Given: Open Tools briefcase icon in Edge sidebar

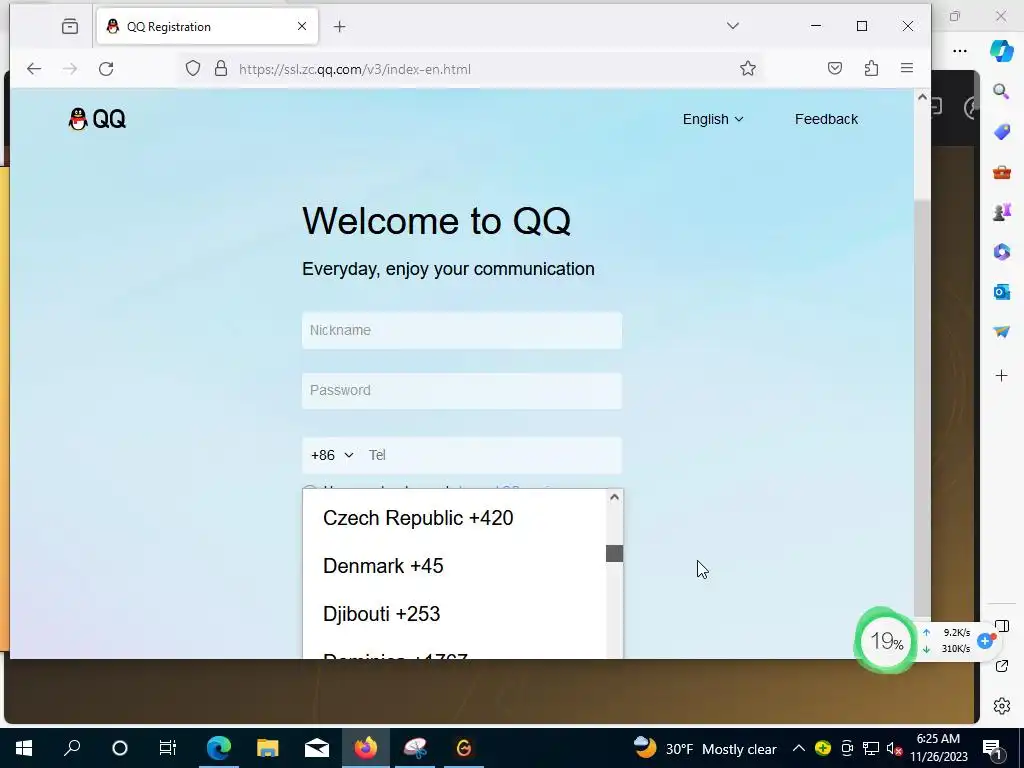Looking at the screenshot, I should point(1001,172).
